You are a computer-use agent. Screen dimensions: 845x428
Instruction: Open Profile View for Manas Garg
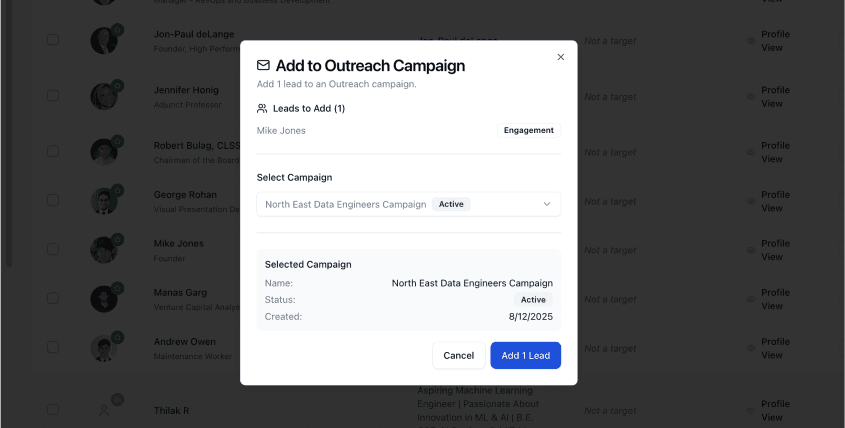click(774, 298)
